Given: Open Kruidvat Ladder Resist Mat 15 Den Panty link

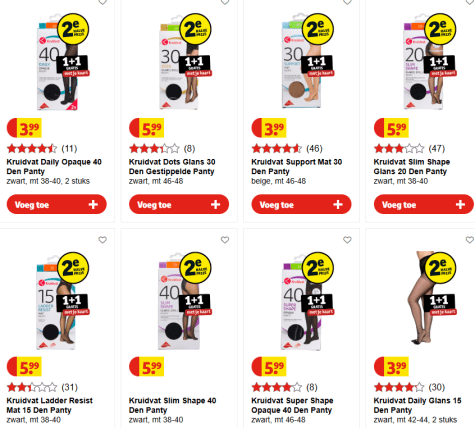Looking at the screenshot, I should 50,405.
